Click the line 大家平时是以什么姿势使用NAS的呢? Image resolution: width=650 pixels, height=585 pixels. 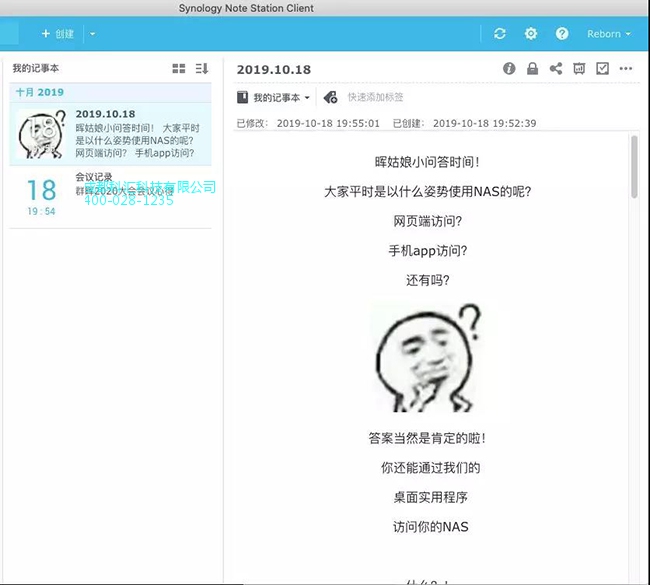pyautogui.click(x=427, y=192)
